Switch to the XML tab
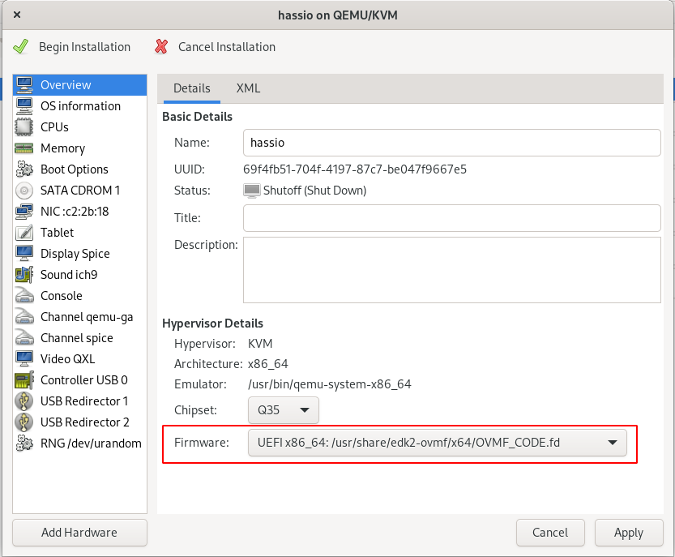The height and width of the screenshot is (557, 675). click(248, 88)
